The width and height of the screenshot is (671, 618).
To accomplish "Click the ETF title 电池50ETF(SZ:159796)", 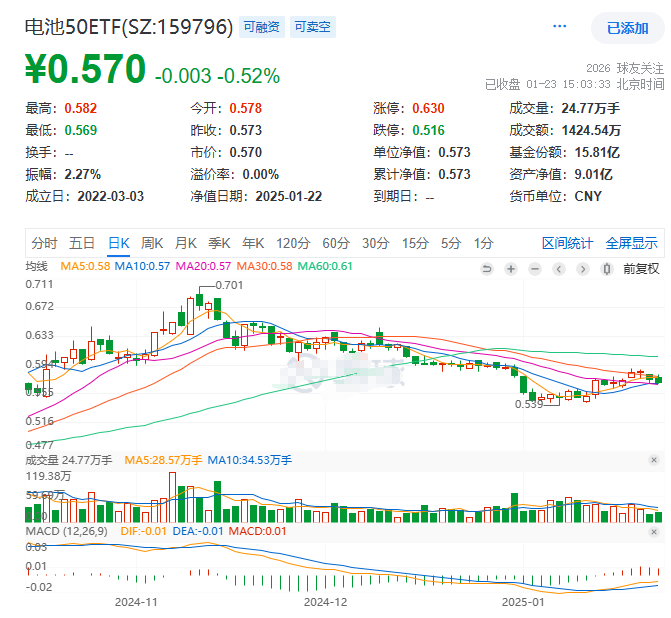I will click(129, 27).
